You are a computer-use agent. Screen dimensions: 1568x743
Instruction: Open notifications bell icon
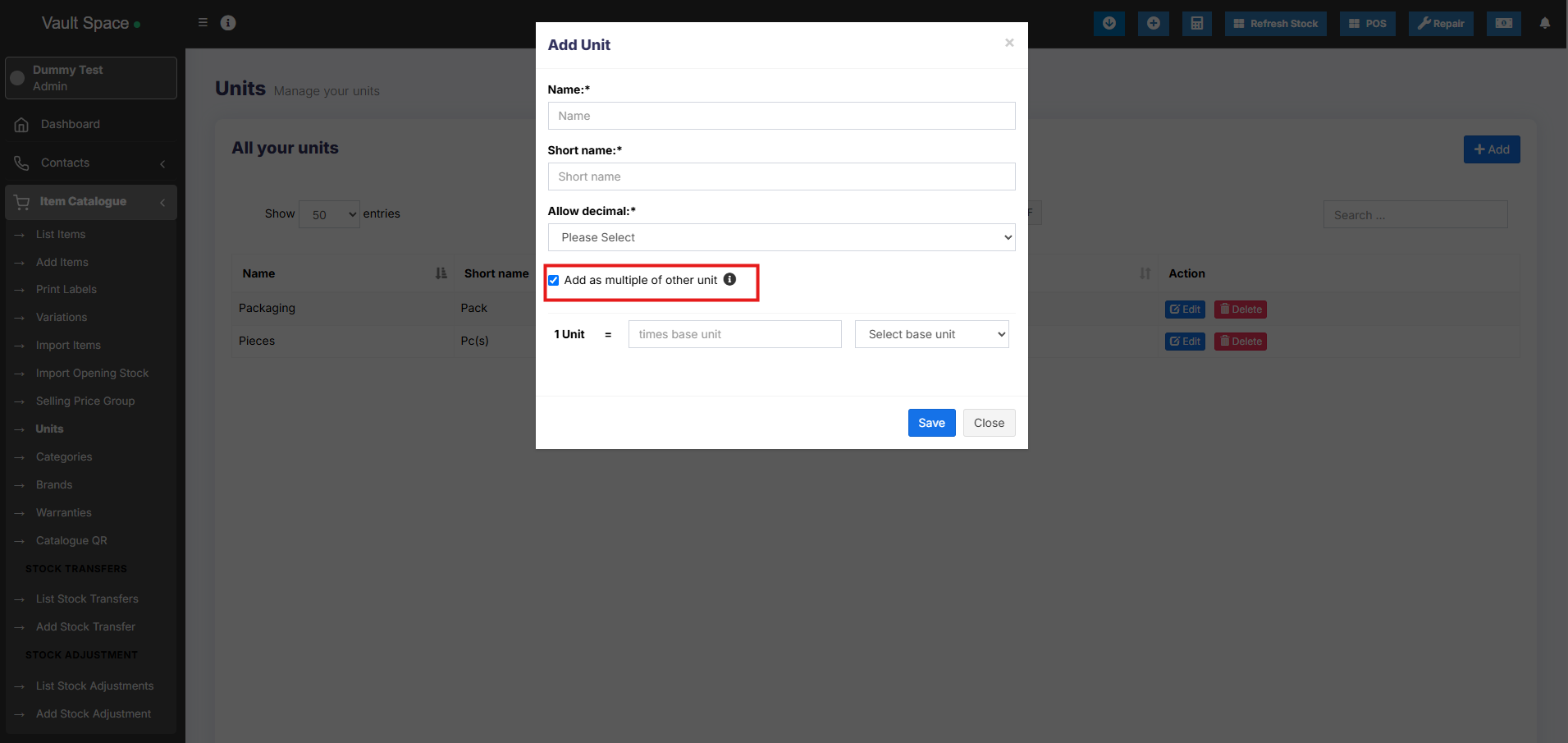tap(1545, 23)
